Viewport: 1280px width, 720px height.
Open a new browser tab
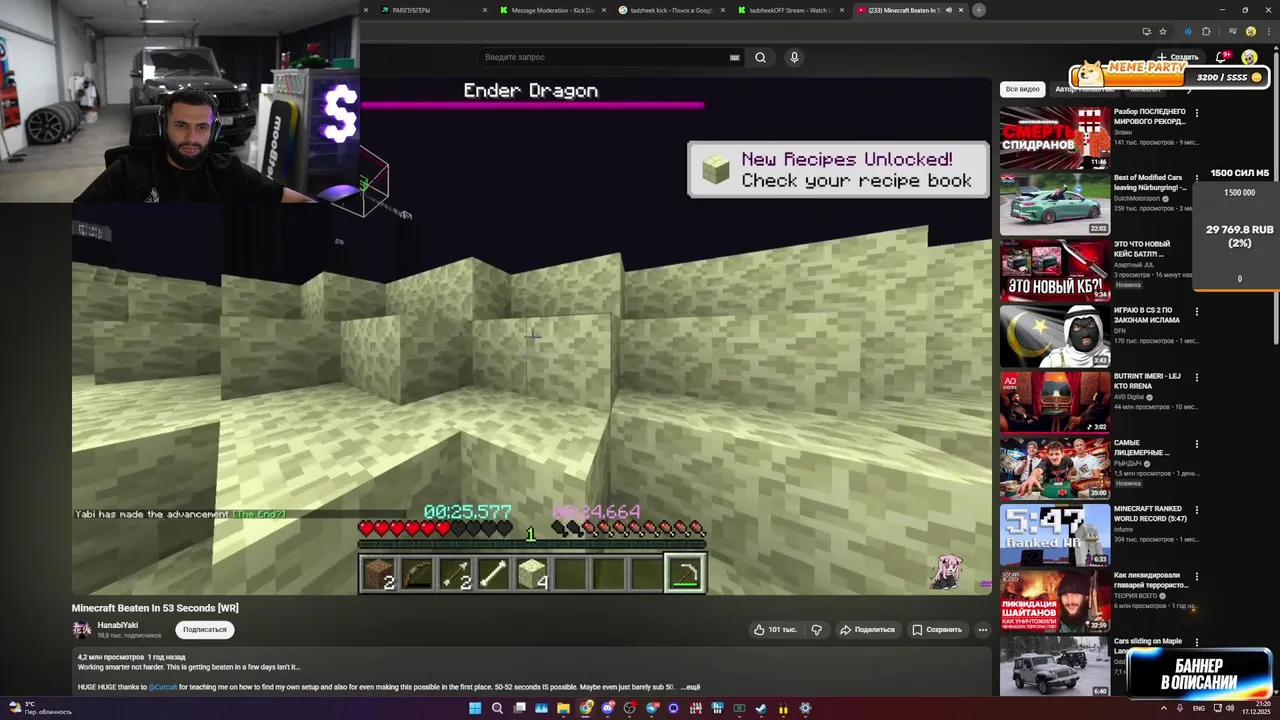tap(979, 10)
